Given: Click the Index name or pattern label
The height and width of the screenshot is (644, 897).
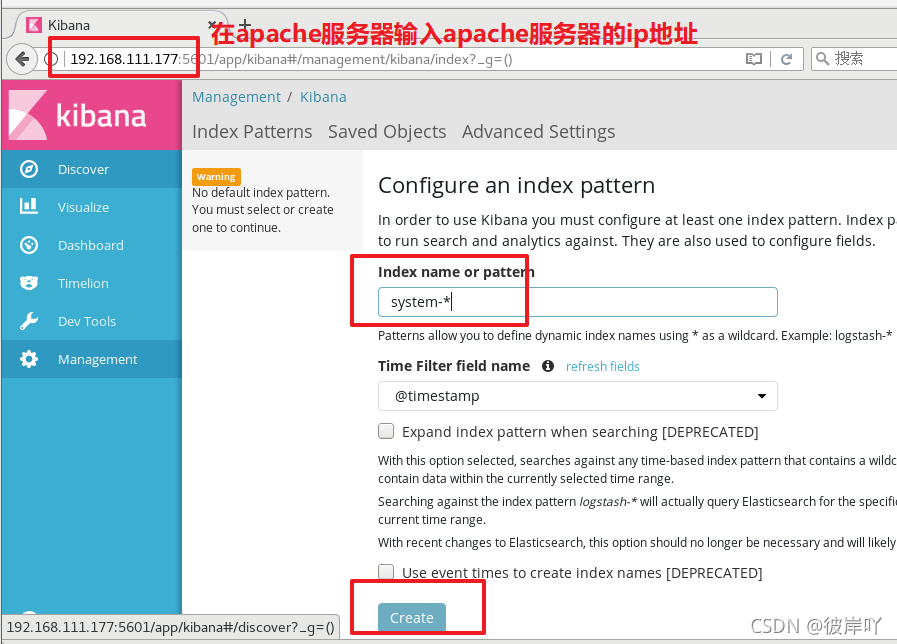Looking at the screenshot, I should click(456, 272).
